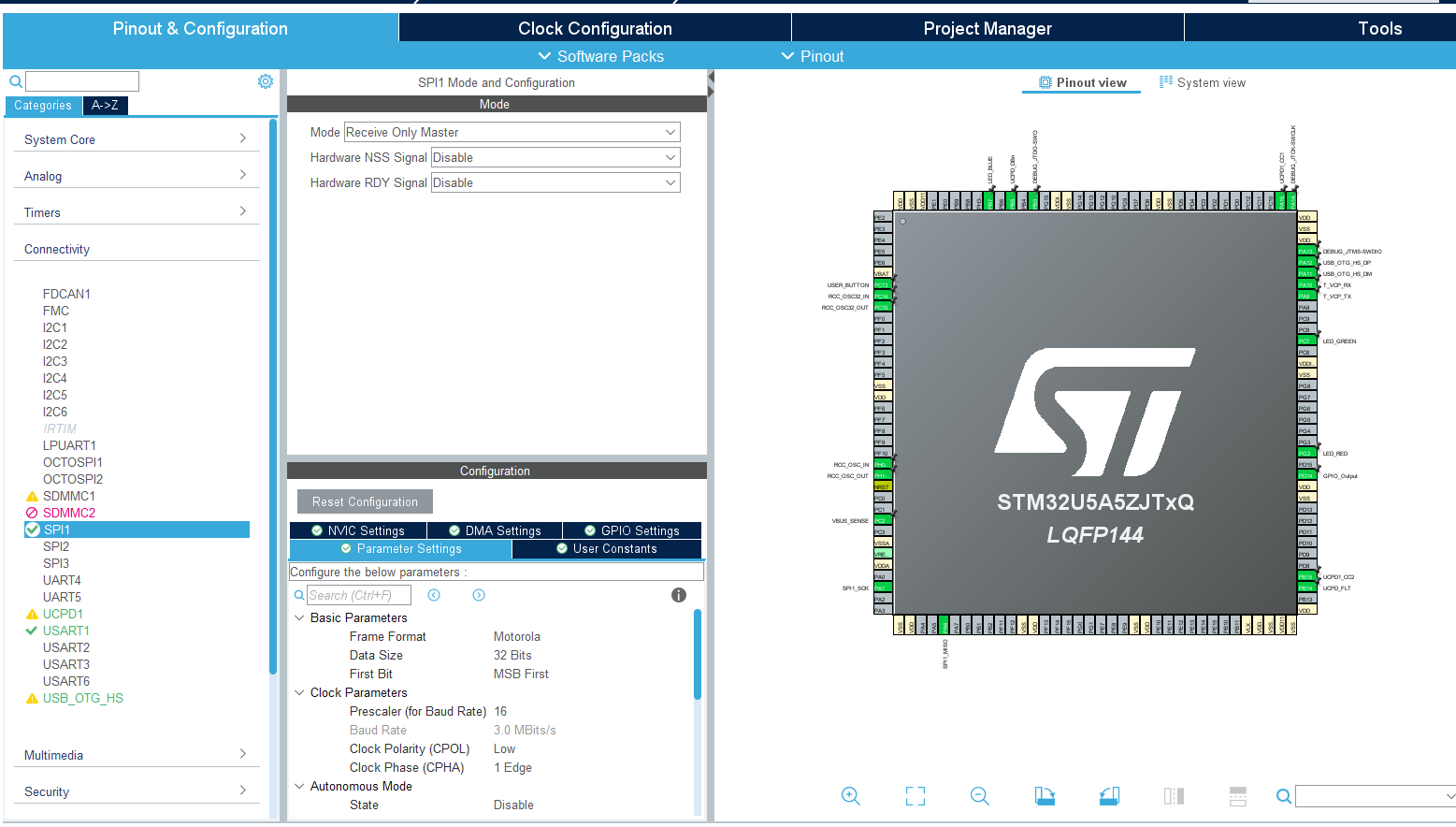Open the categories settings gear icon
Viewport: 1456px width, 827px height.
tap(266, 82)
